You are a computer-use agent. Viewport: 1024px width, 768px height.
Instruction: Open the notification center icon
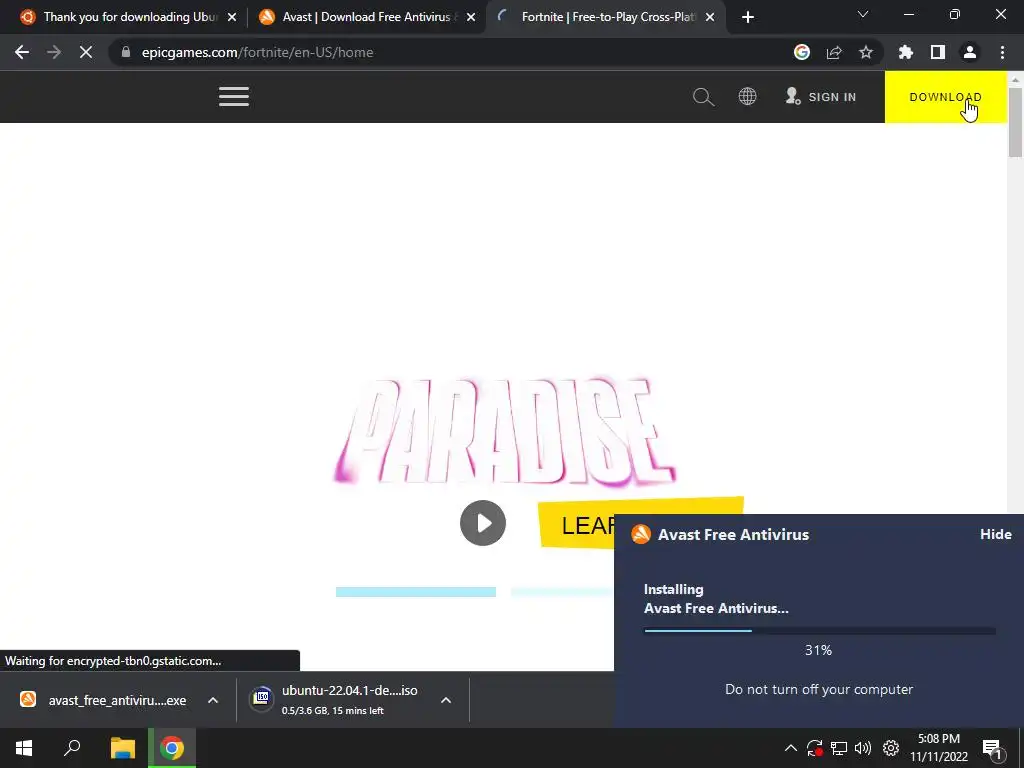[991, 748]
